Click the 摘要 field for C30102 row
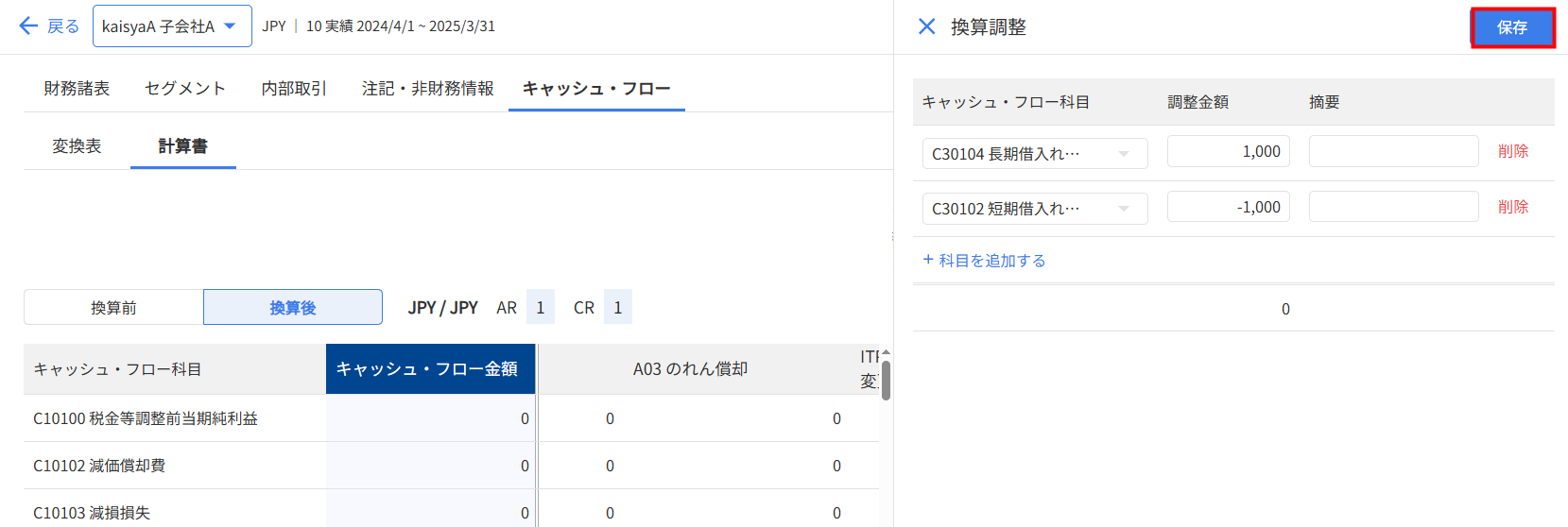 point(1393,207)
